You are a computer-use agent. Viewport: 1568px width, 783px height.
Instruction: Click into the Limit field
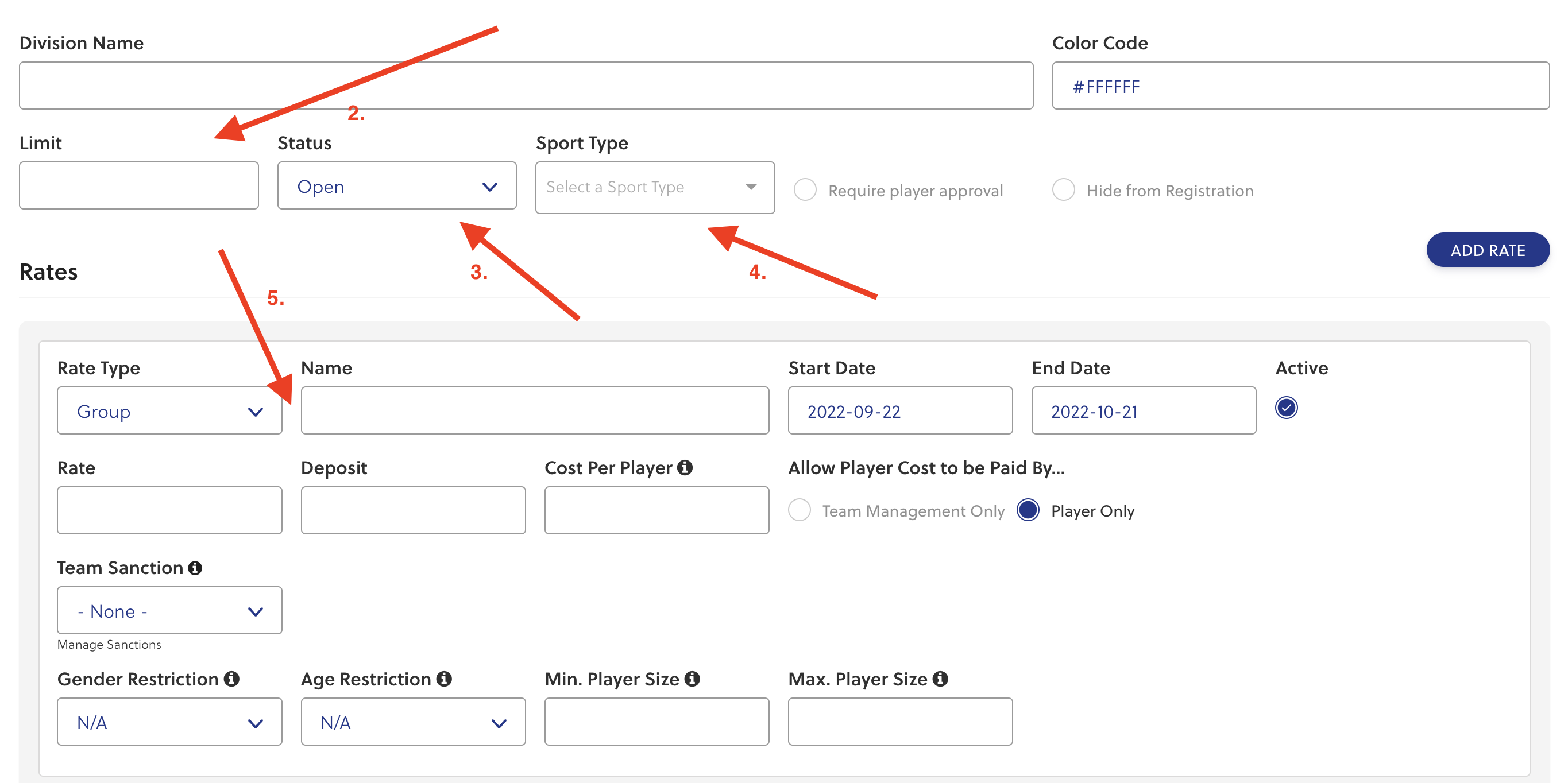coord(139,185)
